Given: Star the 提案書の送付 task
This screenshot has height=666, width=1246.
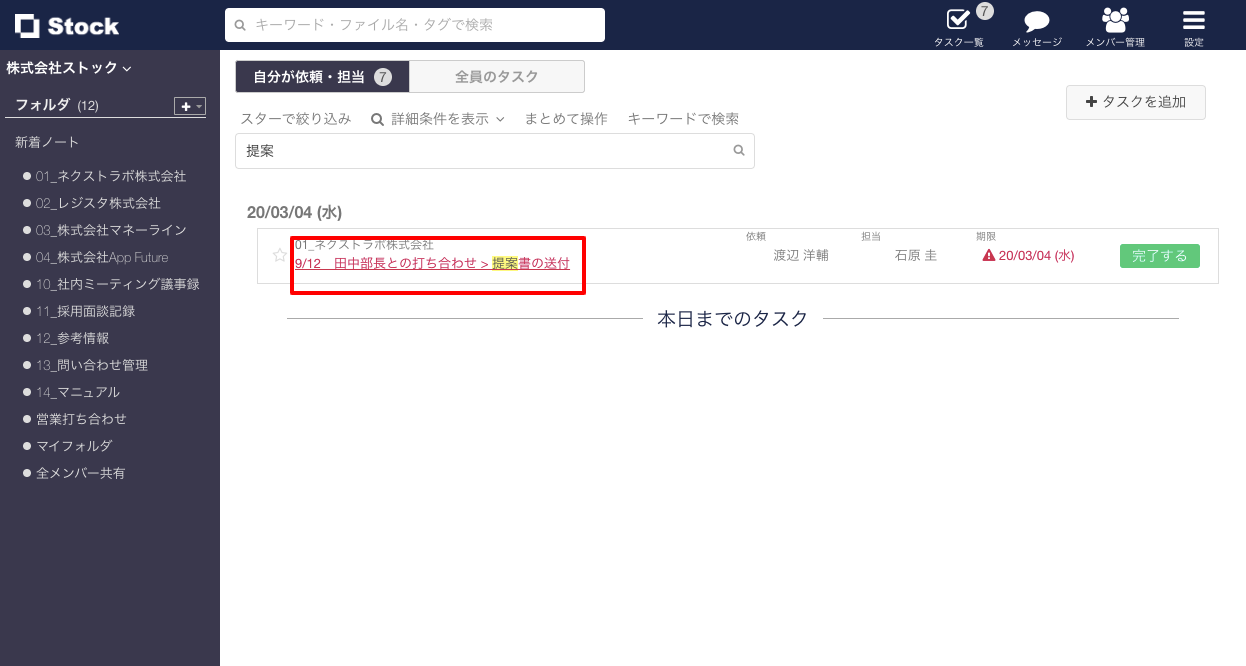Looking at the screenshot, I should tap(280, 256).
